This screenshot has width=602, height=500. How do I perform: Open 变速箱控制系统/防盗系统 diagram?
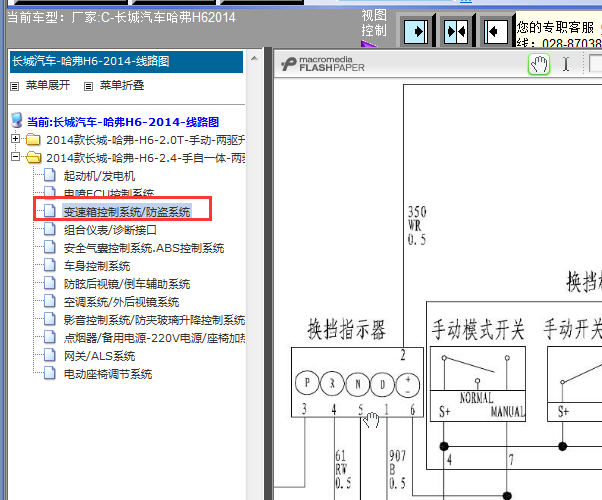pos(126,212)
